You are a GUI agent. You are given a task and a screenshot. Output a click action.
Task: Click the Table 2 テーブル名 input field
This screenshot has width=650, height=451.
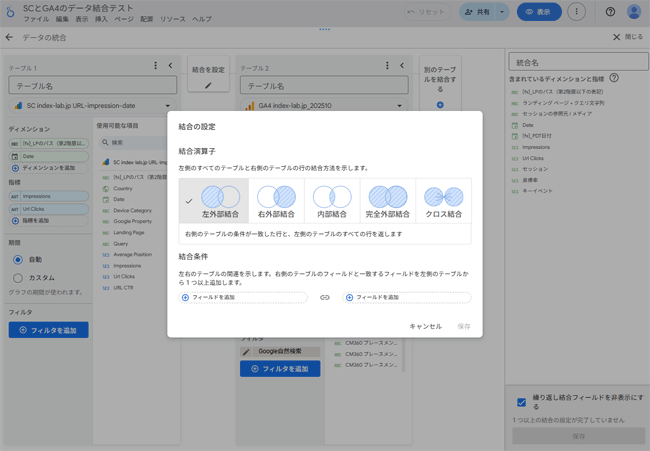tap(324, 85)
